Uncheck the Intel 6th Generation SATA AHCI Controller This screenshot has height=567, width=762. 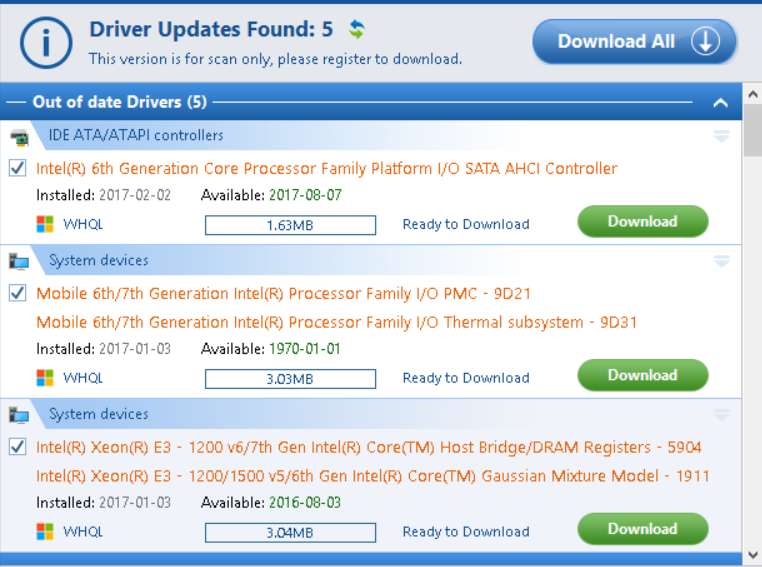tap(17, 168)
